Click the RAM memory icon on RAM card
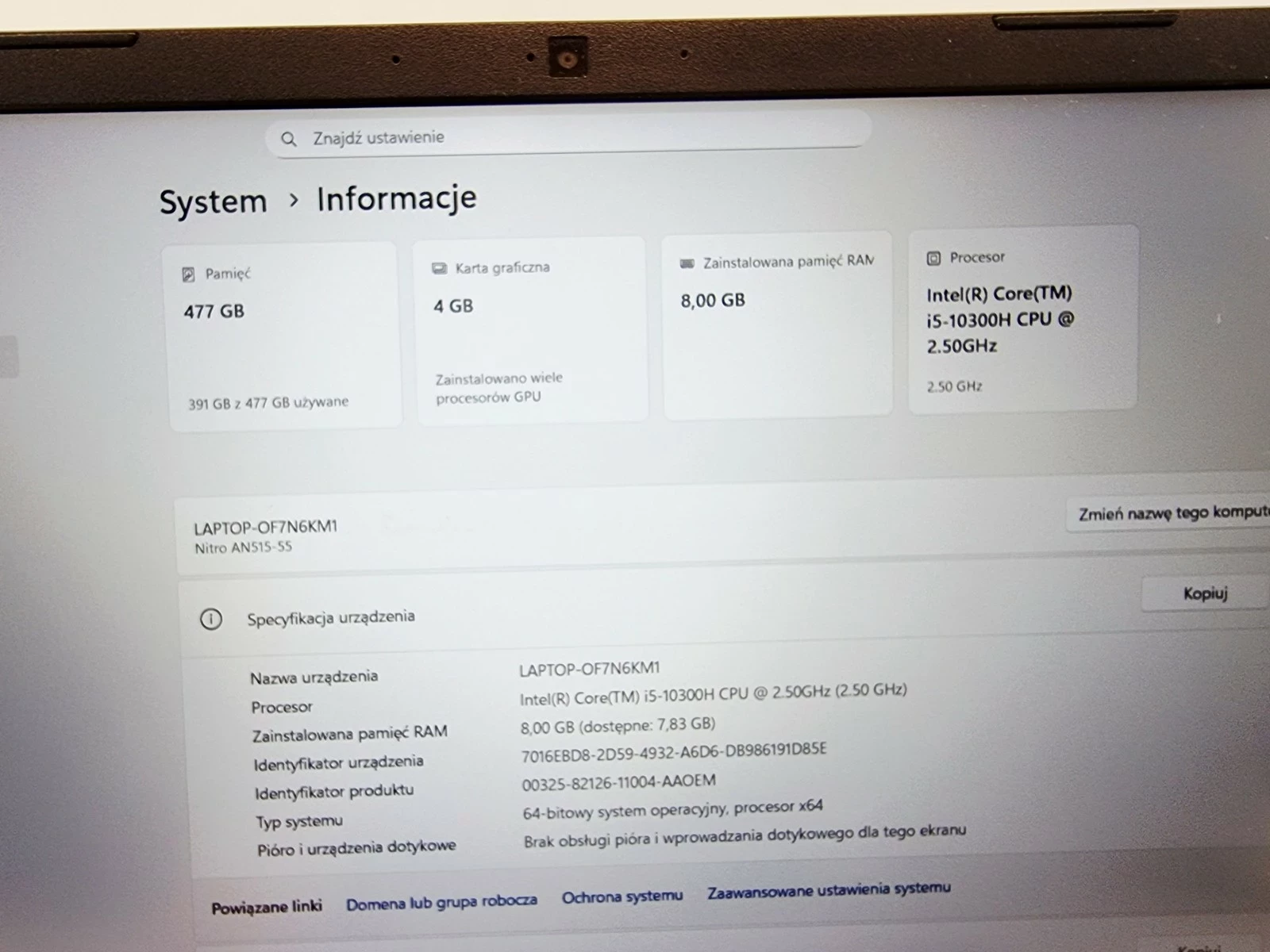Image resolution: width=1270 pixels, height=952 pixels. pyautogui.click(x=687, y=261)
